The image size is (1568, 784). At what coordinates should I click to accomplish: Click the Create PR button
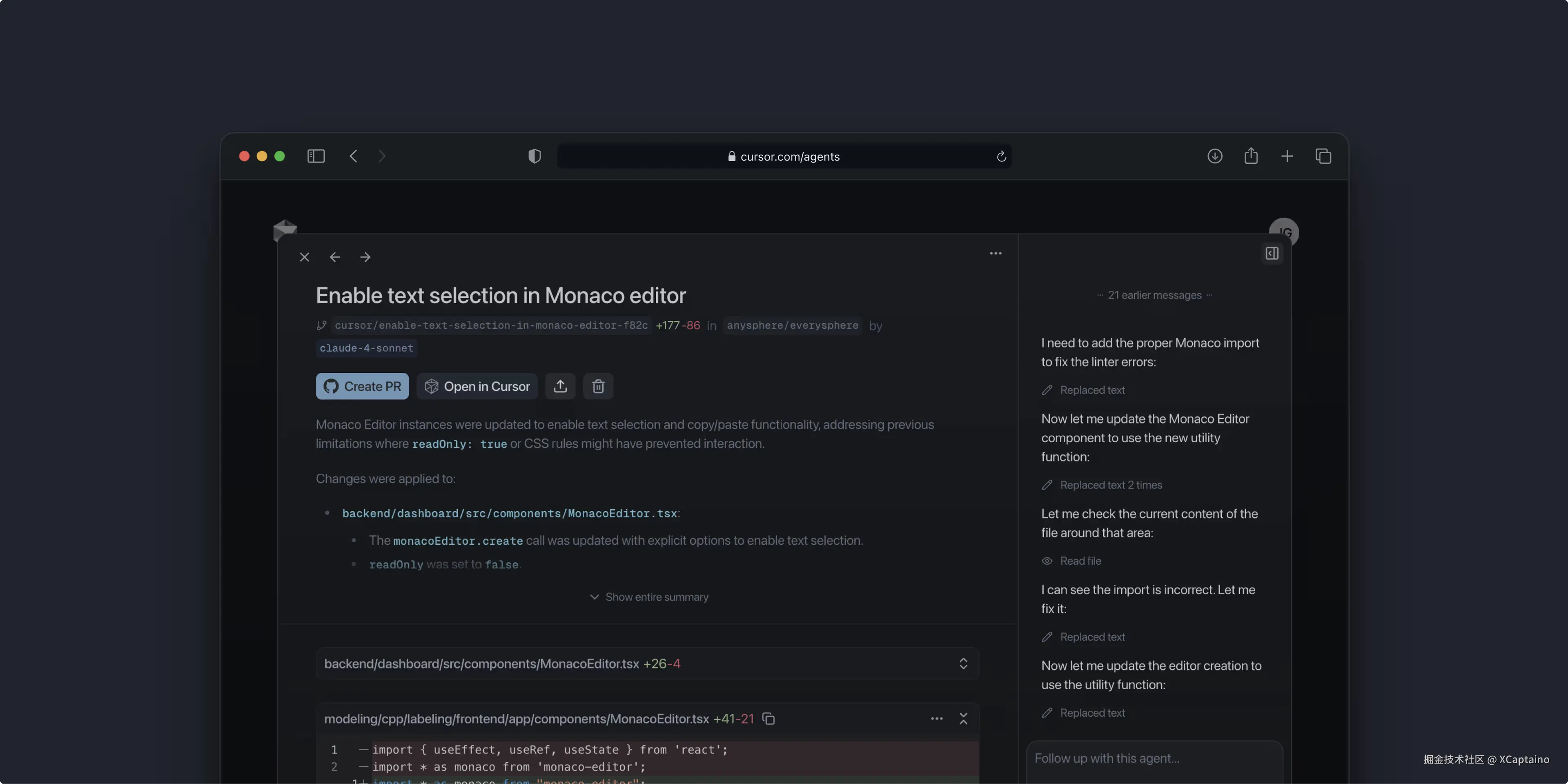(x=362, y=386)
